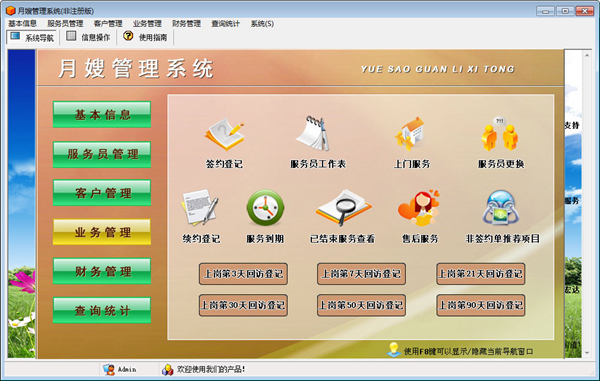Click the F8 navigation hint text

[x=468, y=351]
